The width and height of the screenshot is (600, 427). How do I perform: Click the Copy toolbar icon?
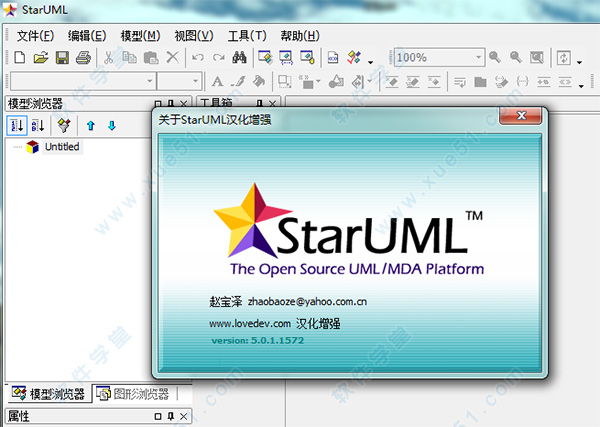tap(129, 58)
